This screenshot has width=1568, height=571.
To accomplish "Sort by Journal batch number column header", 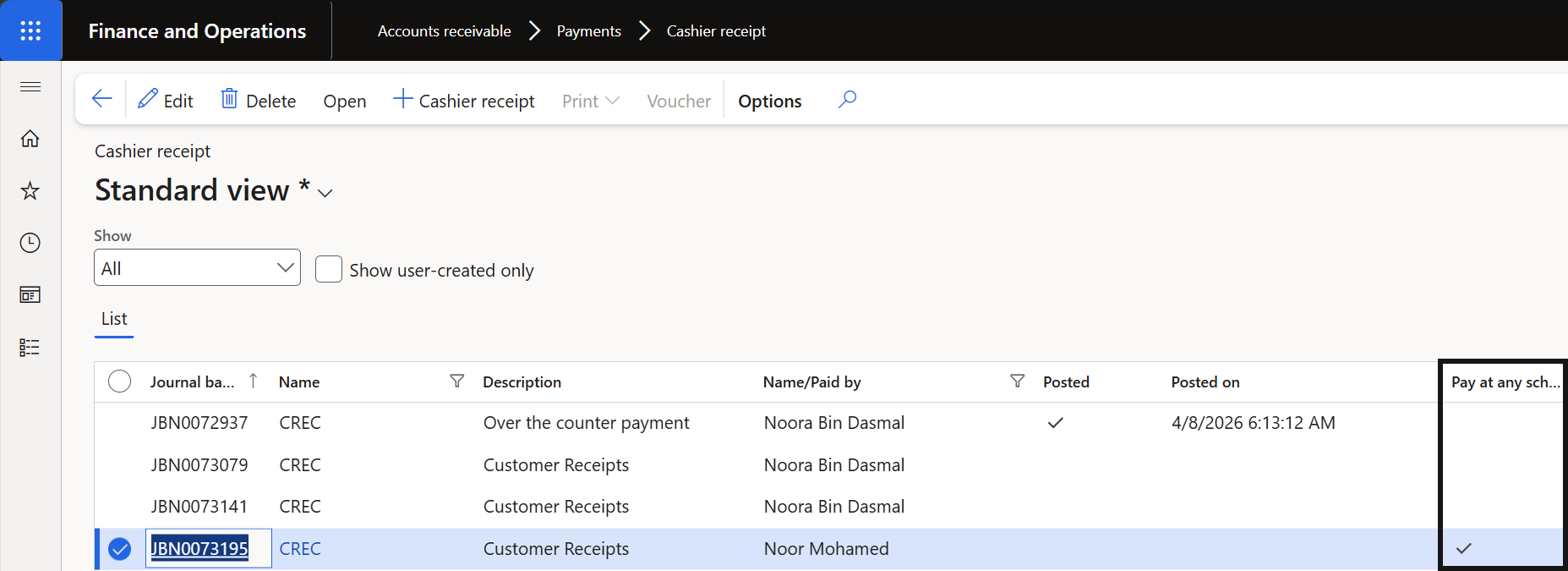I will pos(193,382).
